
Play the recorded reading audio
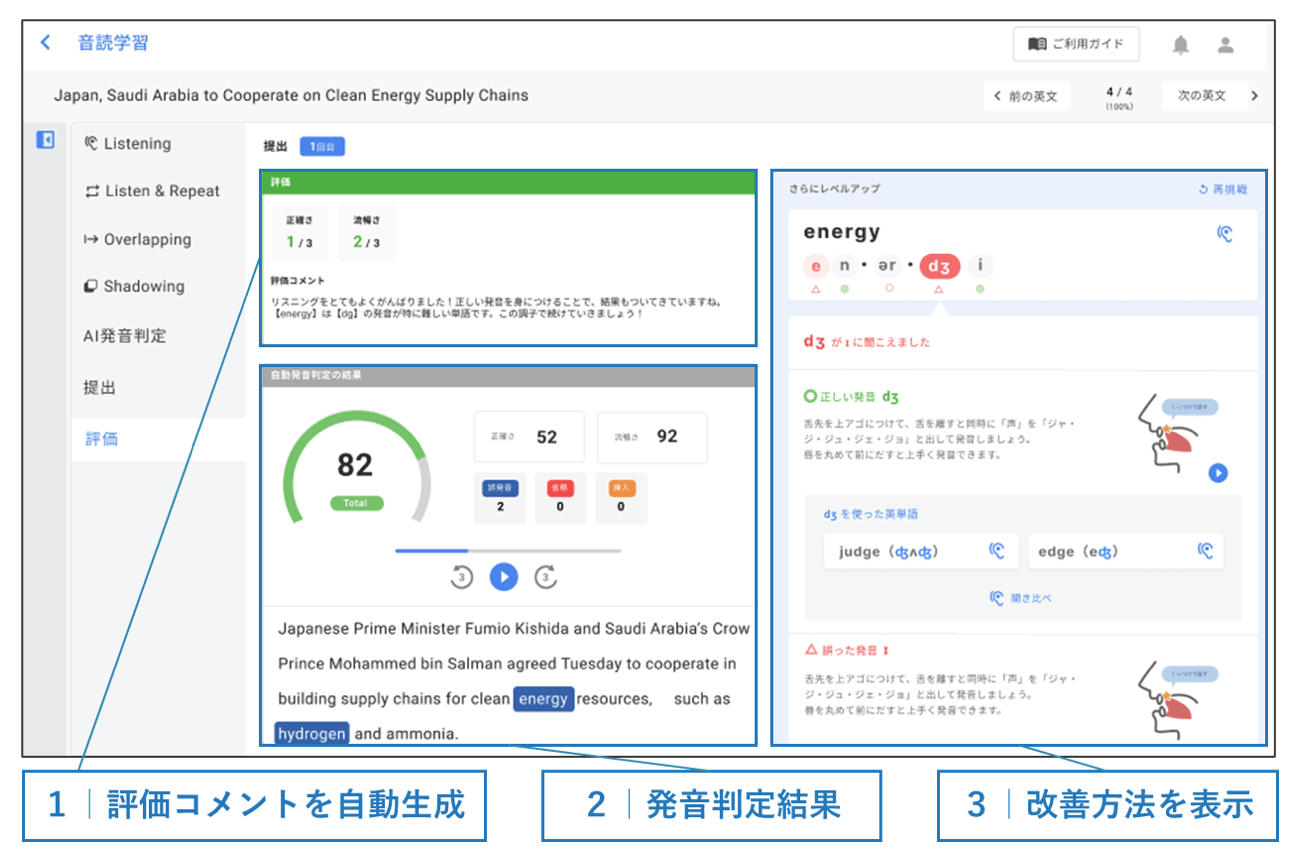point(504,577)
